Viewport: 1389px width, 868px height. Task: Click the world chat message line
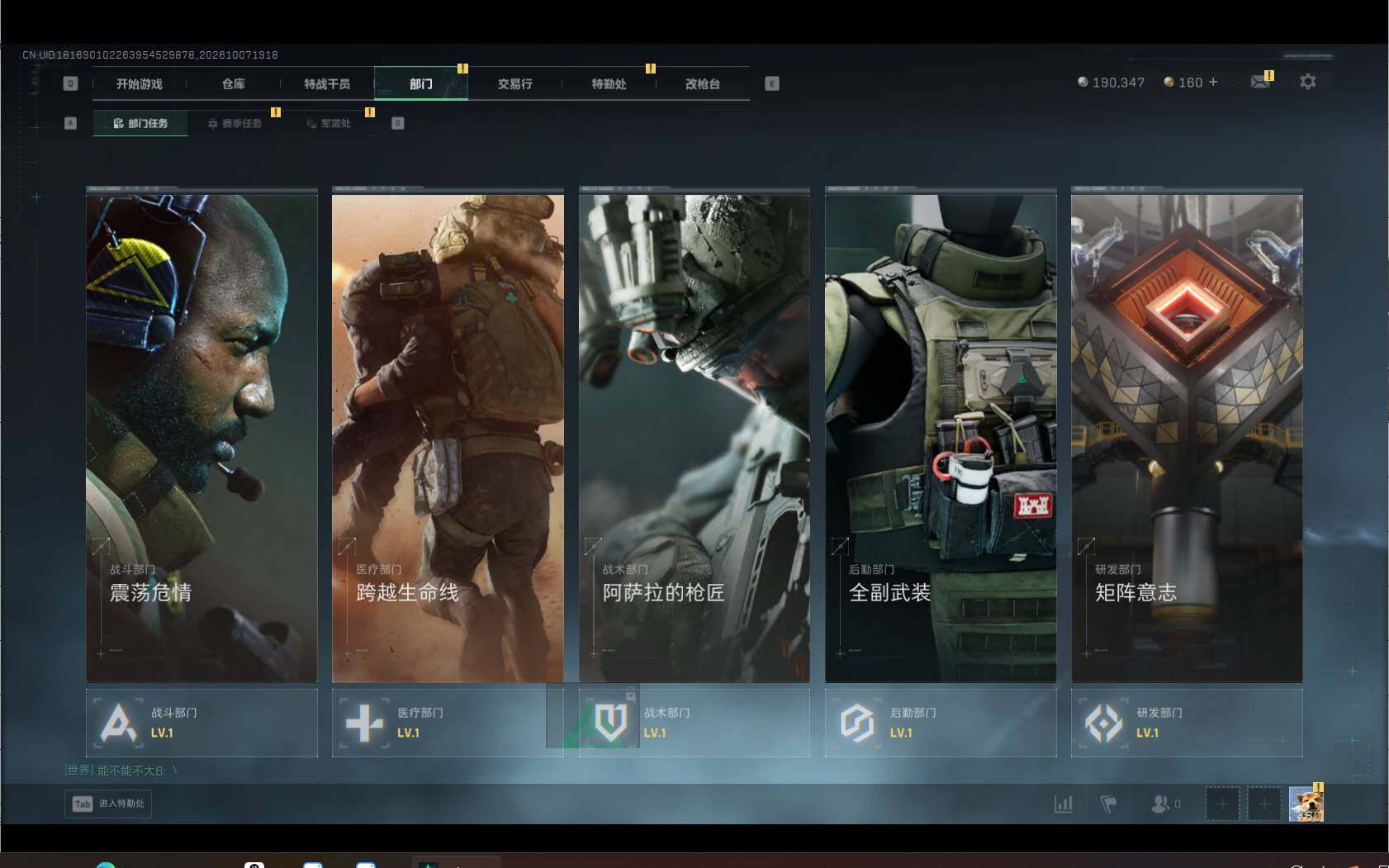pyautogui.click(x=121, y=771)
